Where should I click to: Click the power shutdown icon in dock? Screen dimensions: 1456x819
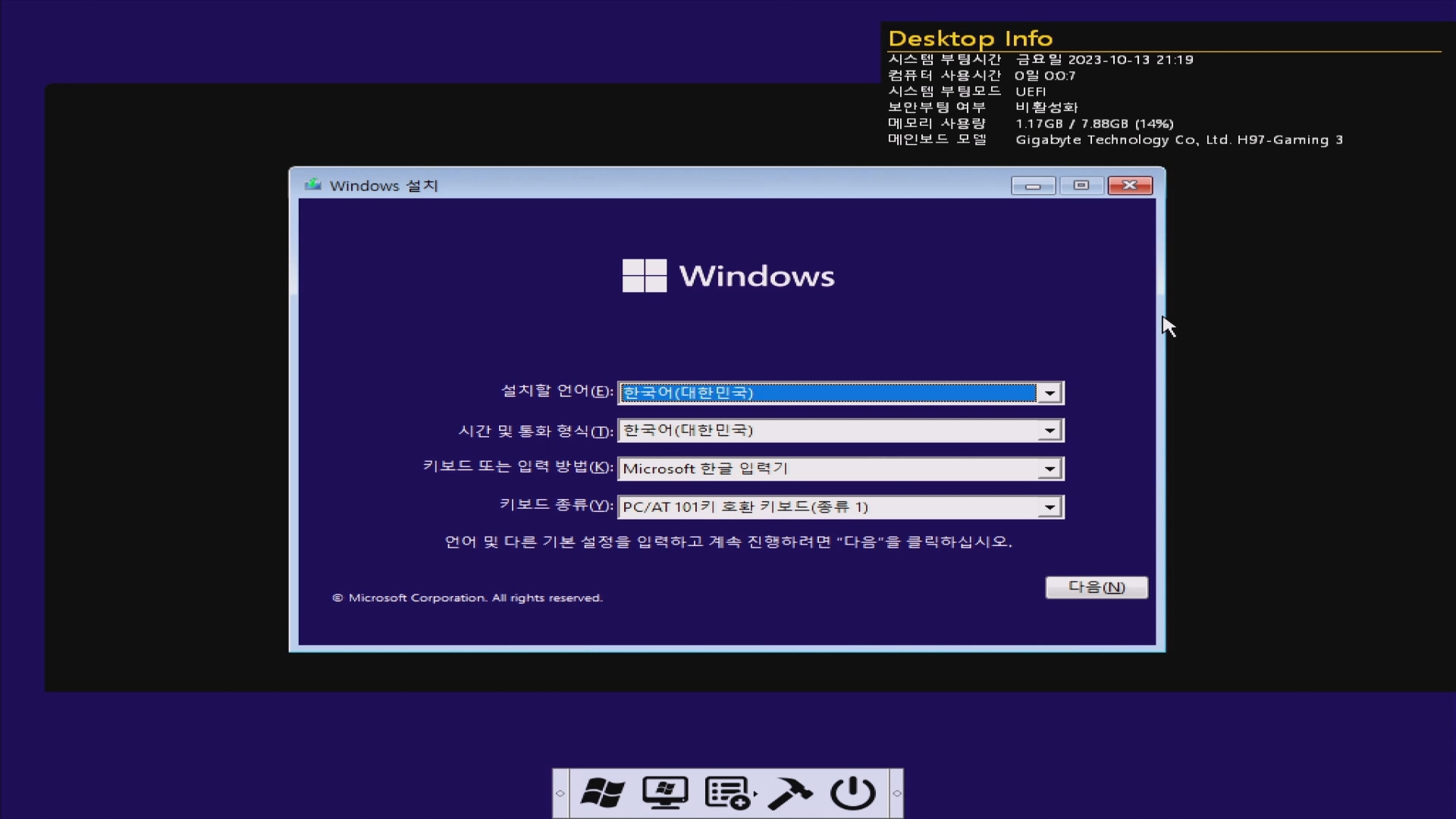point(852,793)
